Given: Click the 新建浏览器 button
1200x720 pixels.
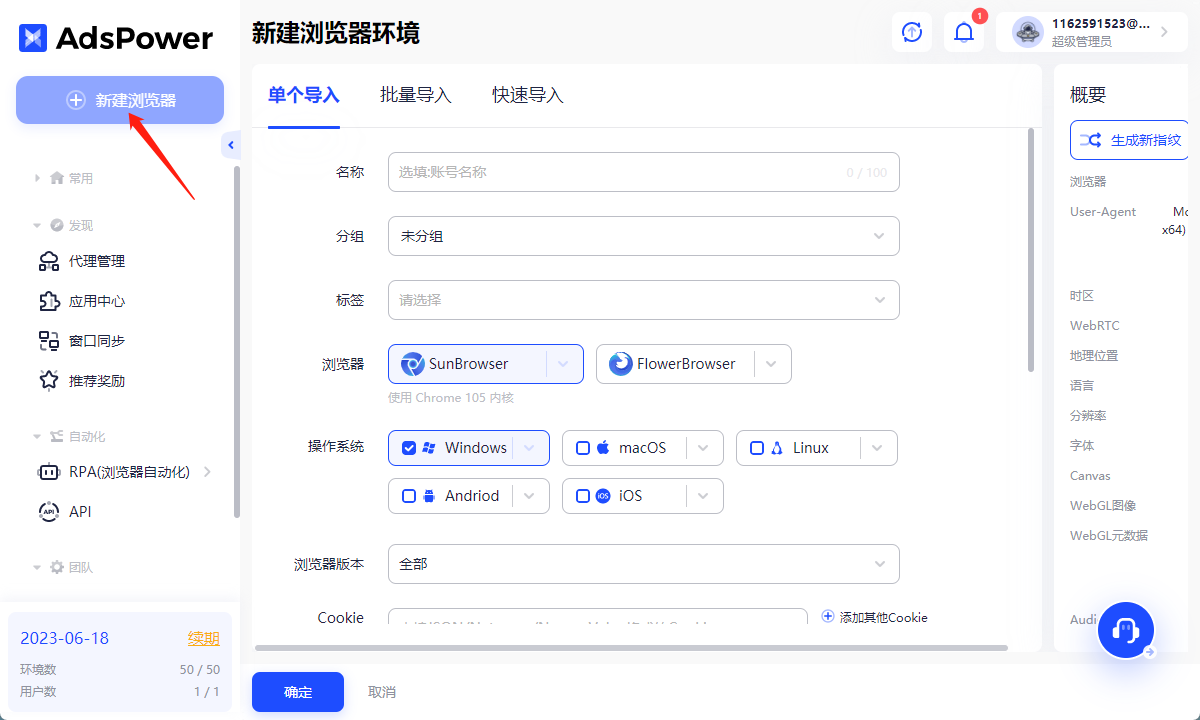Looking at the screenshot, I should tap(120, 100).
